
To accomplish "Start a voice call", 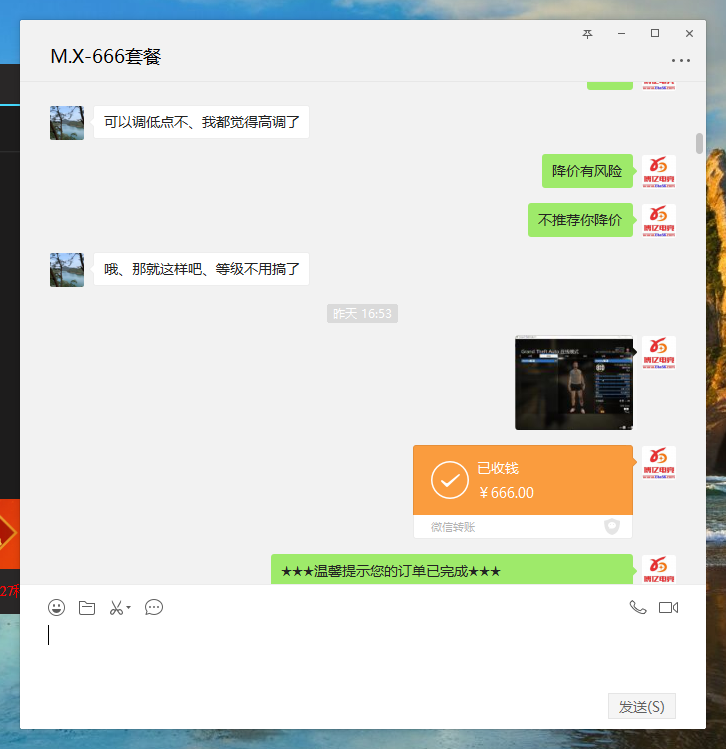I will 638,607.
